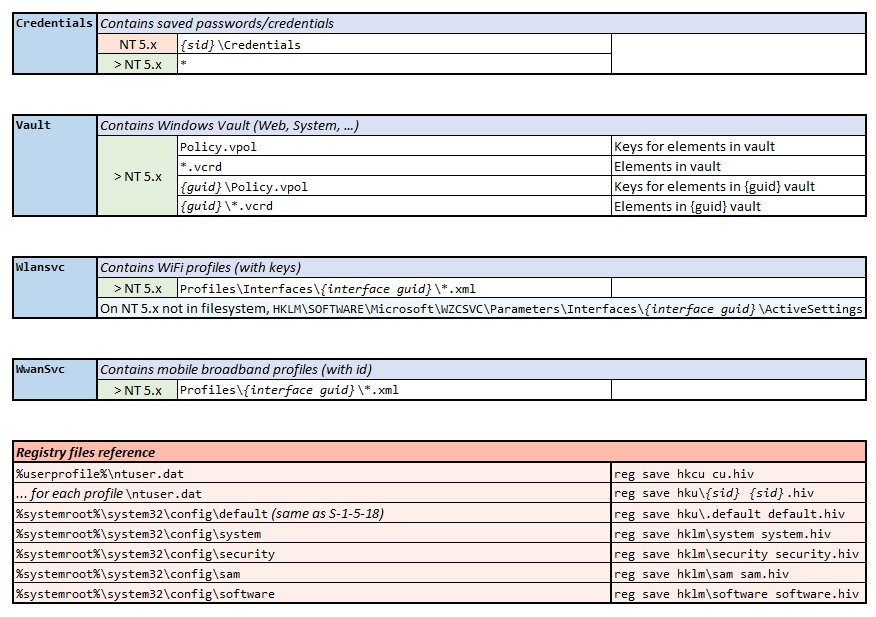876x617 pixels.
Task: Click 'Contains WiFi profiles (with keys)' text
Action: click(x=200, y=268)
